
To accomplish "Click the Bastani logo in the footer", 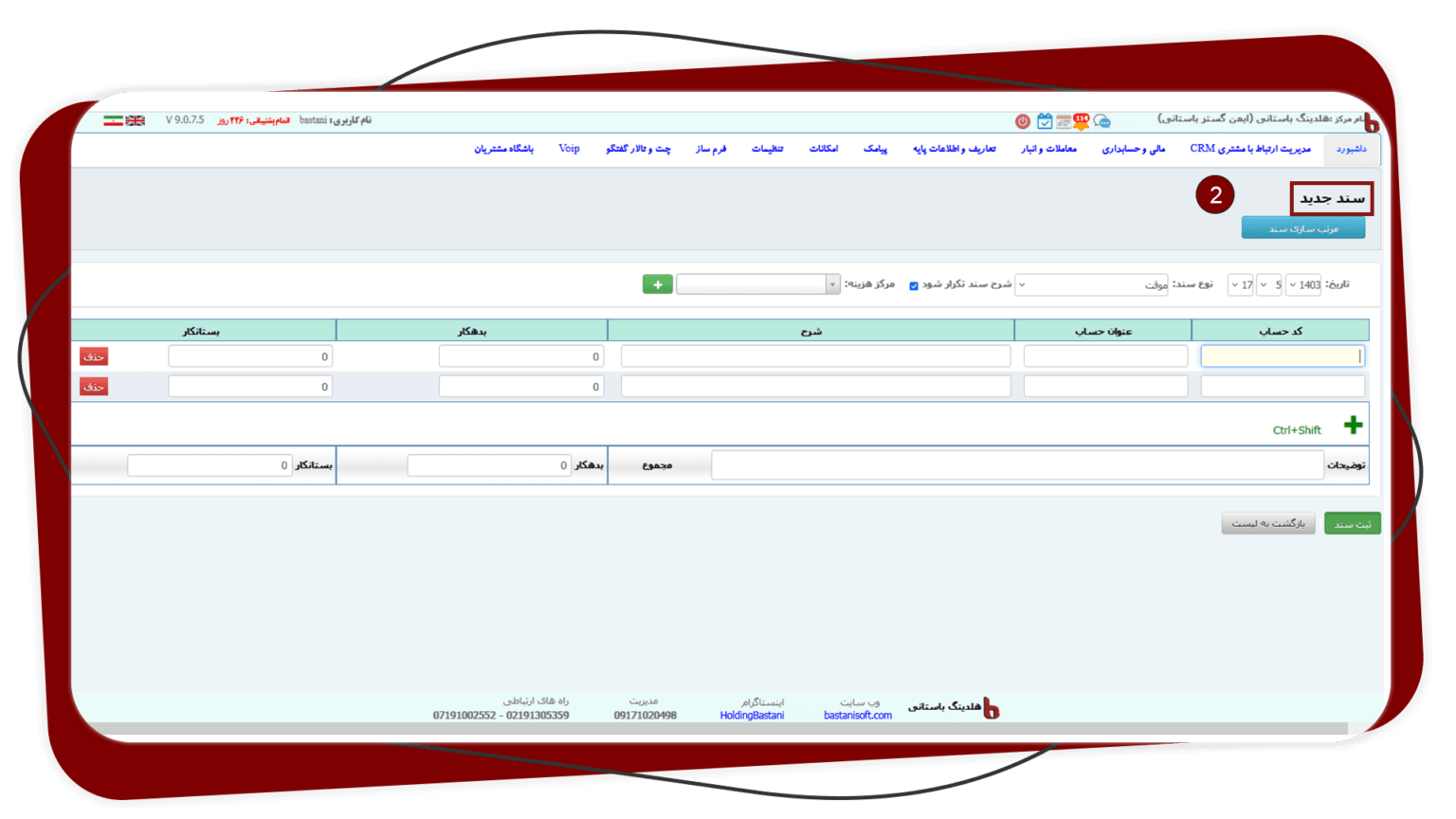I will 991,708.
